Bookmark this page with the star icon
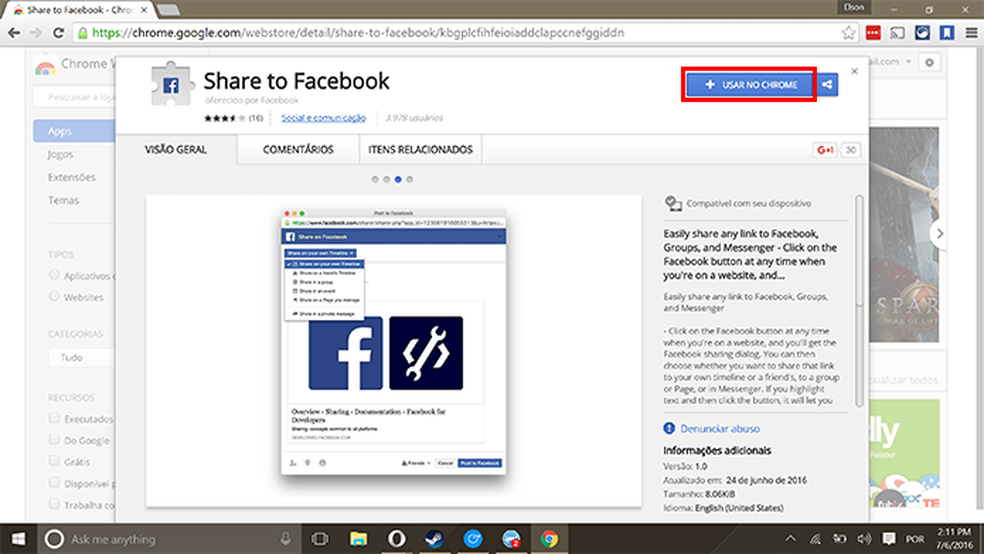The image size is (984, 554). (848, 33)
